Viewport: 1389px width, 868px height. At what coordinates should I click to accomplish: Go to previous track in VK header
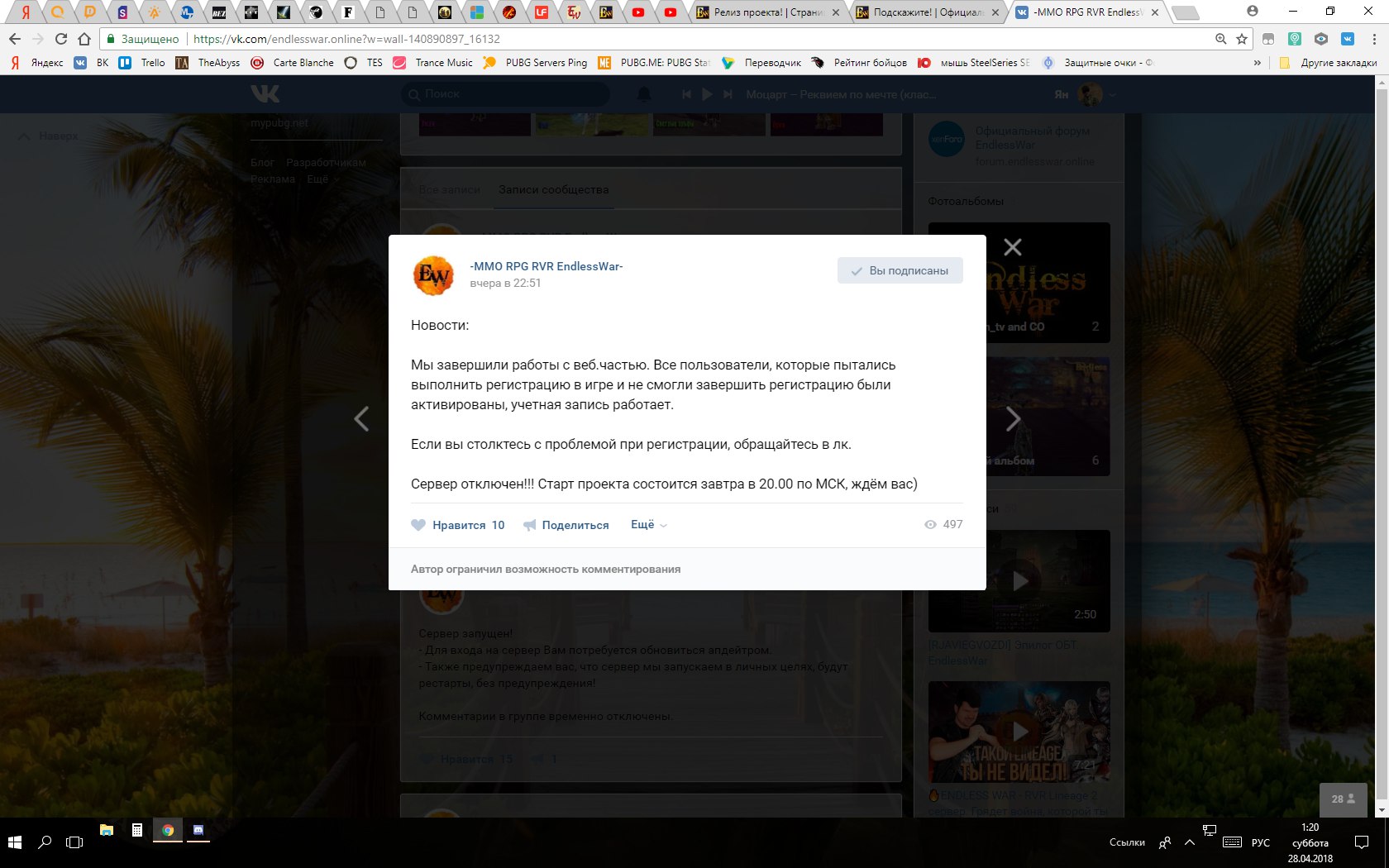(x=686, y=94)
